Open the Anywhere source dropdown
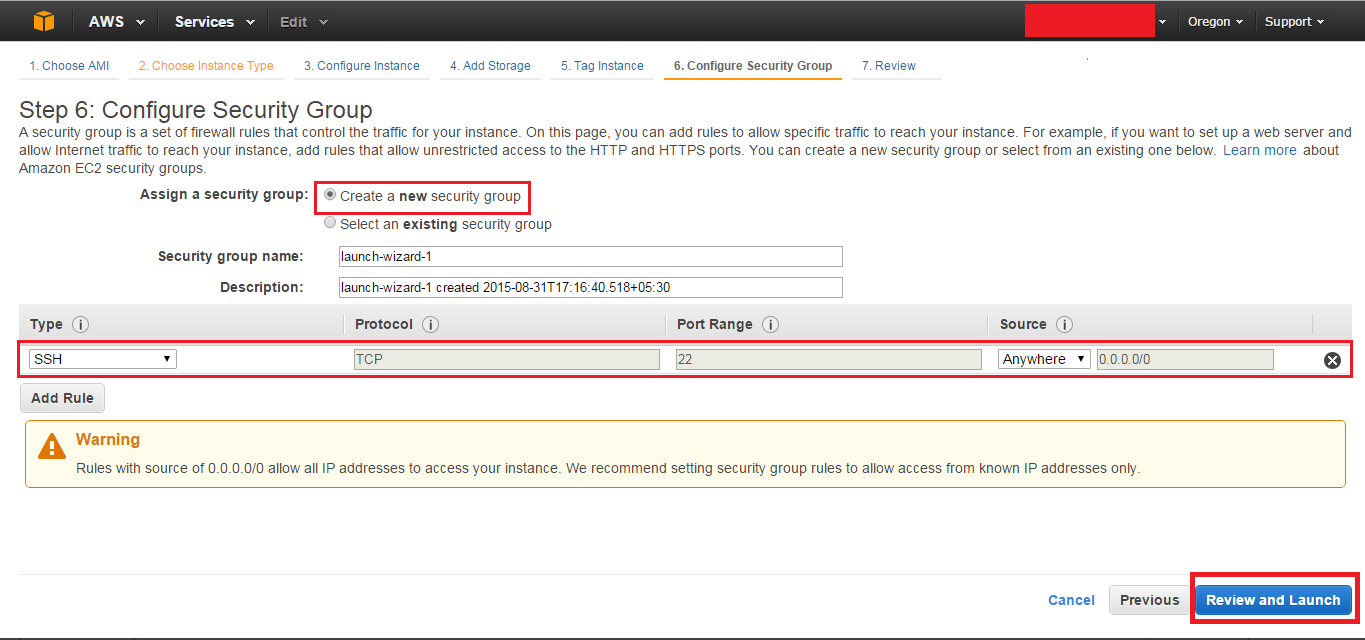The width and height of the screenshot is (1365, 640). pos(1044,359)
